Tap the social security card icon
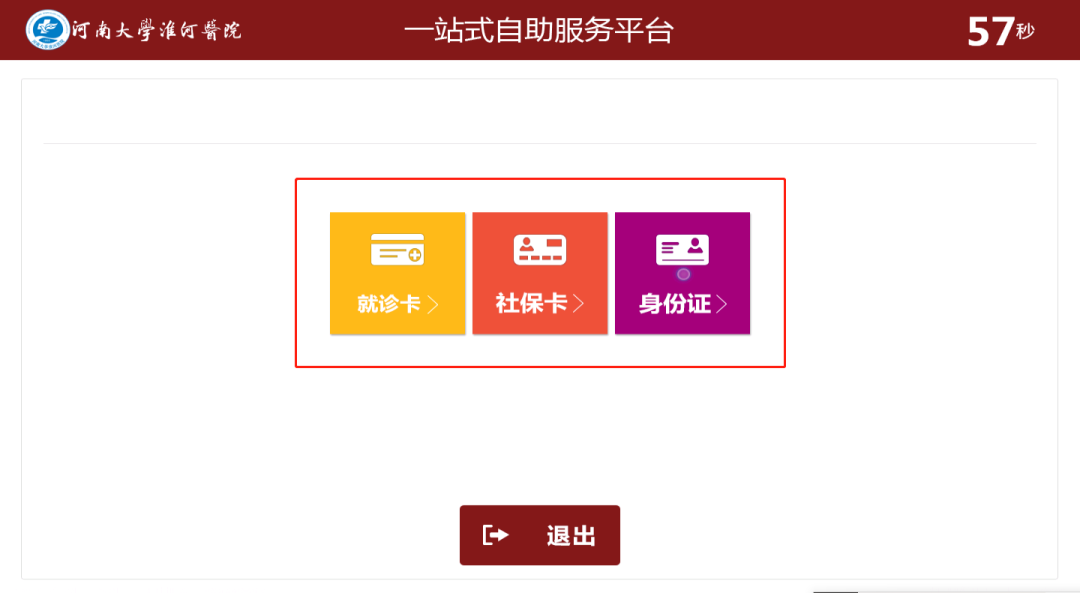The image size is (1080, 593). pos(540,249)
